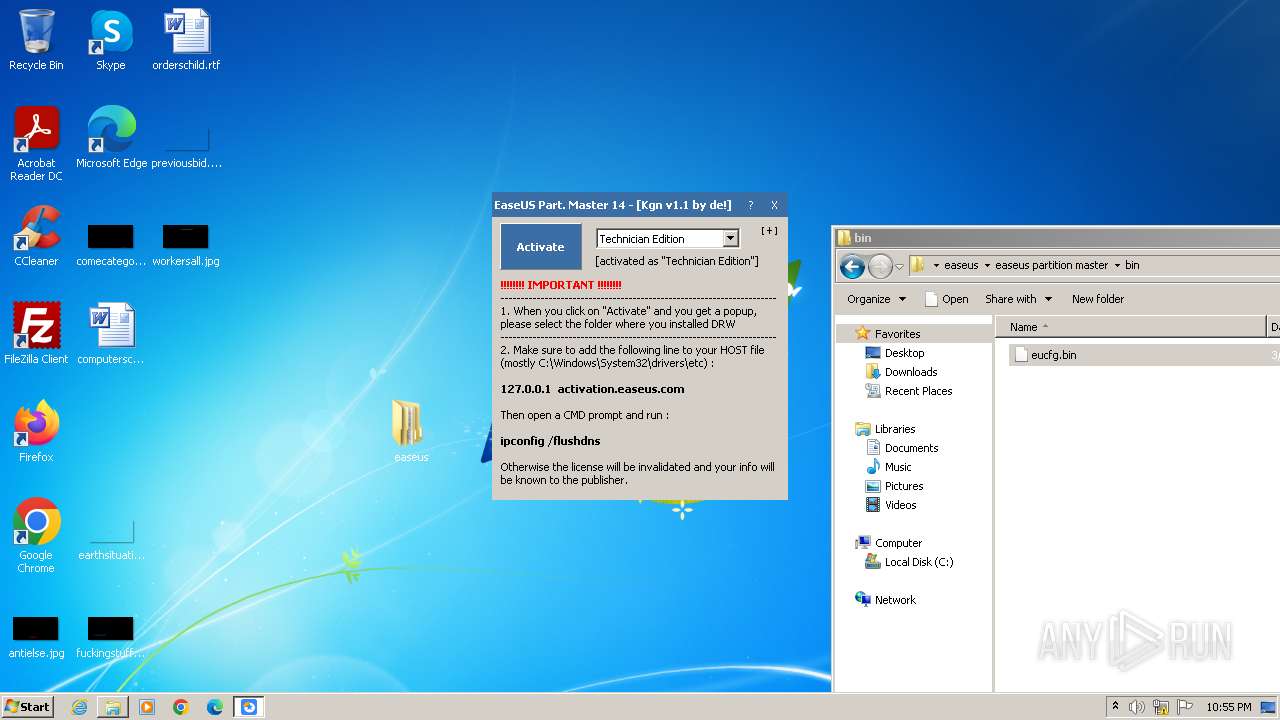Click the [+] expander in keygen

(769, 231)
